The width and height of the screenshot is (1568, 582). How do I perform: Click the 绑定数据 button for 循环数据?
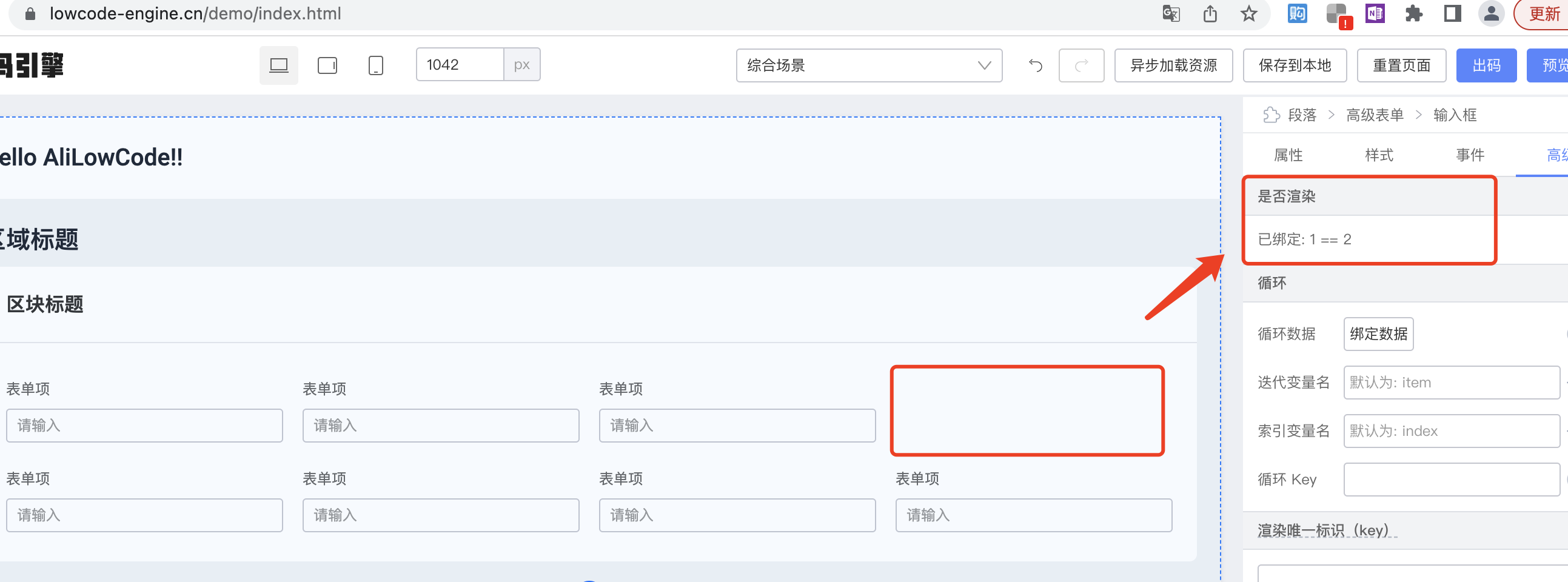tap(1378, 333)
